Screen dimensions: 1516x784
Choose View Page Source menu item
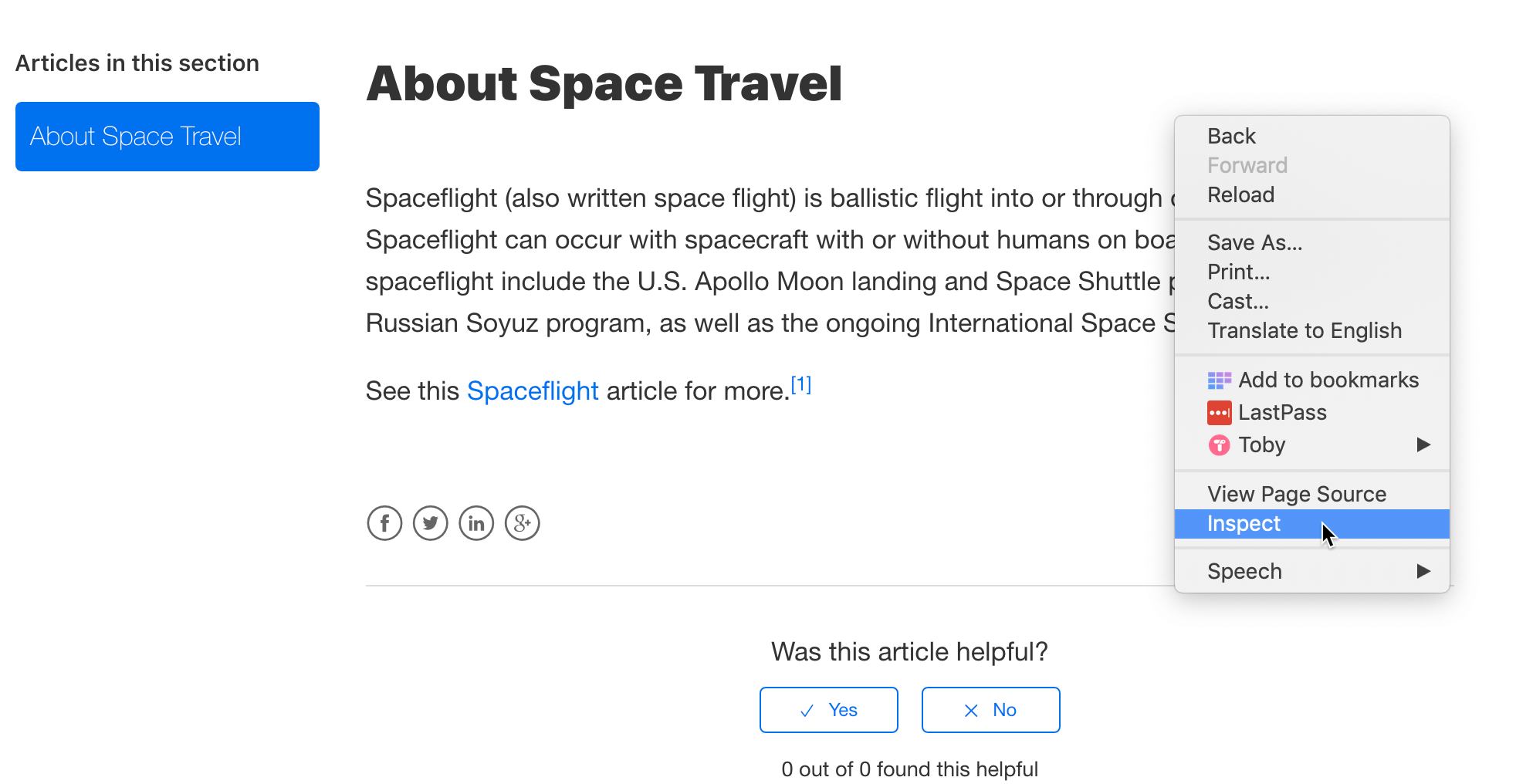pos(1297,494)
